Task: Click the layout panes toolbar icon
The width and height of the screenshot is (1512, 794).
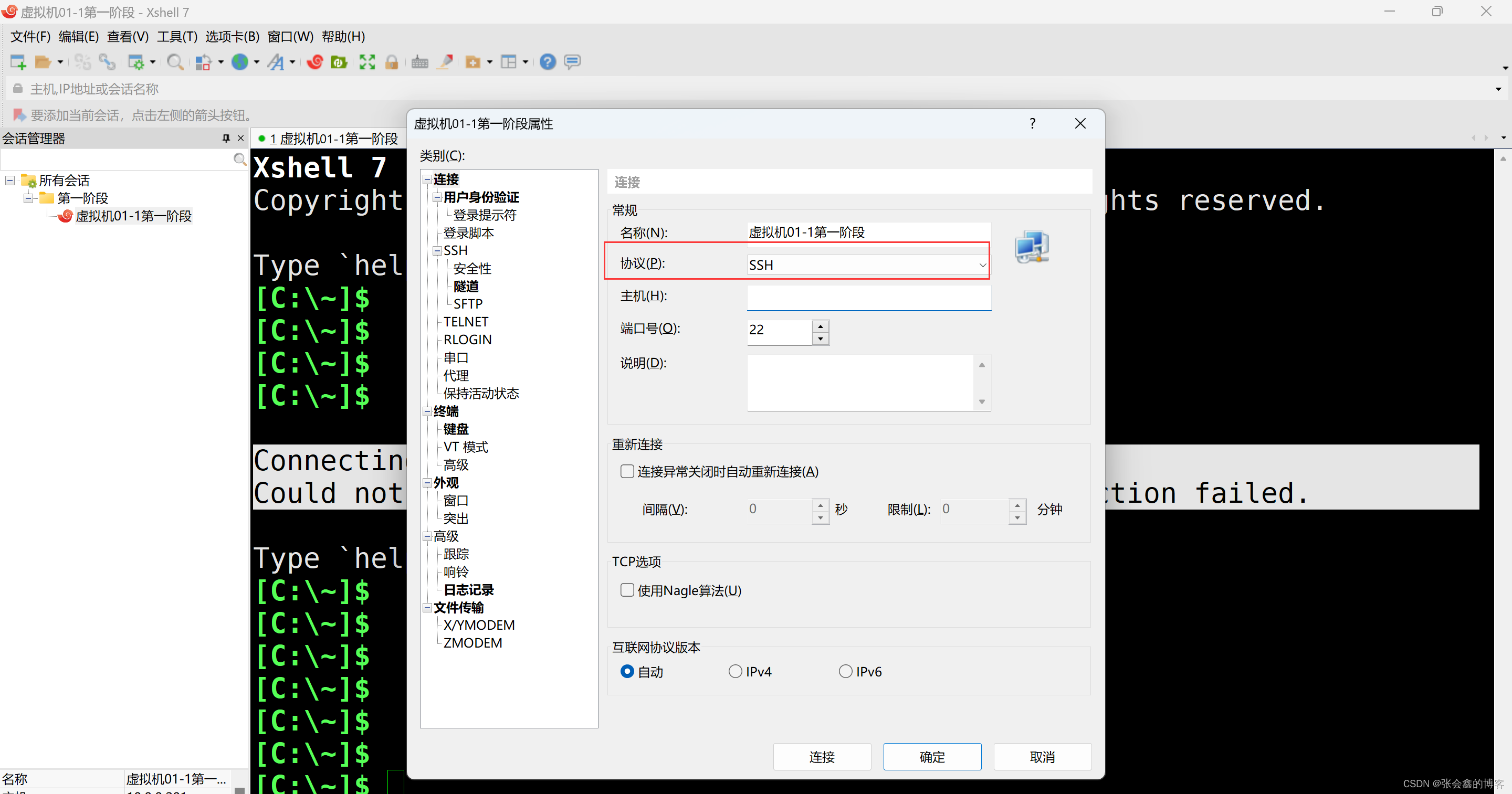Action: click(x=509, y=61)
